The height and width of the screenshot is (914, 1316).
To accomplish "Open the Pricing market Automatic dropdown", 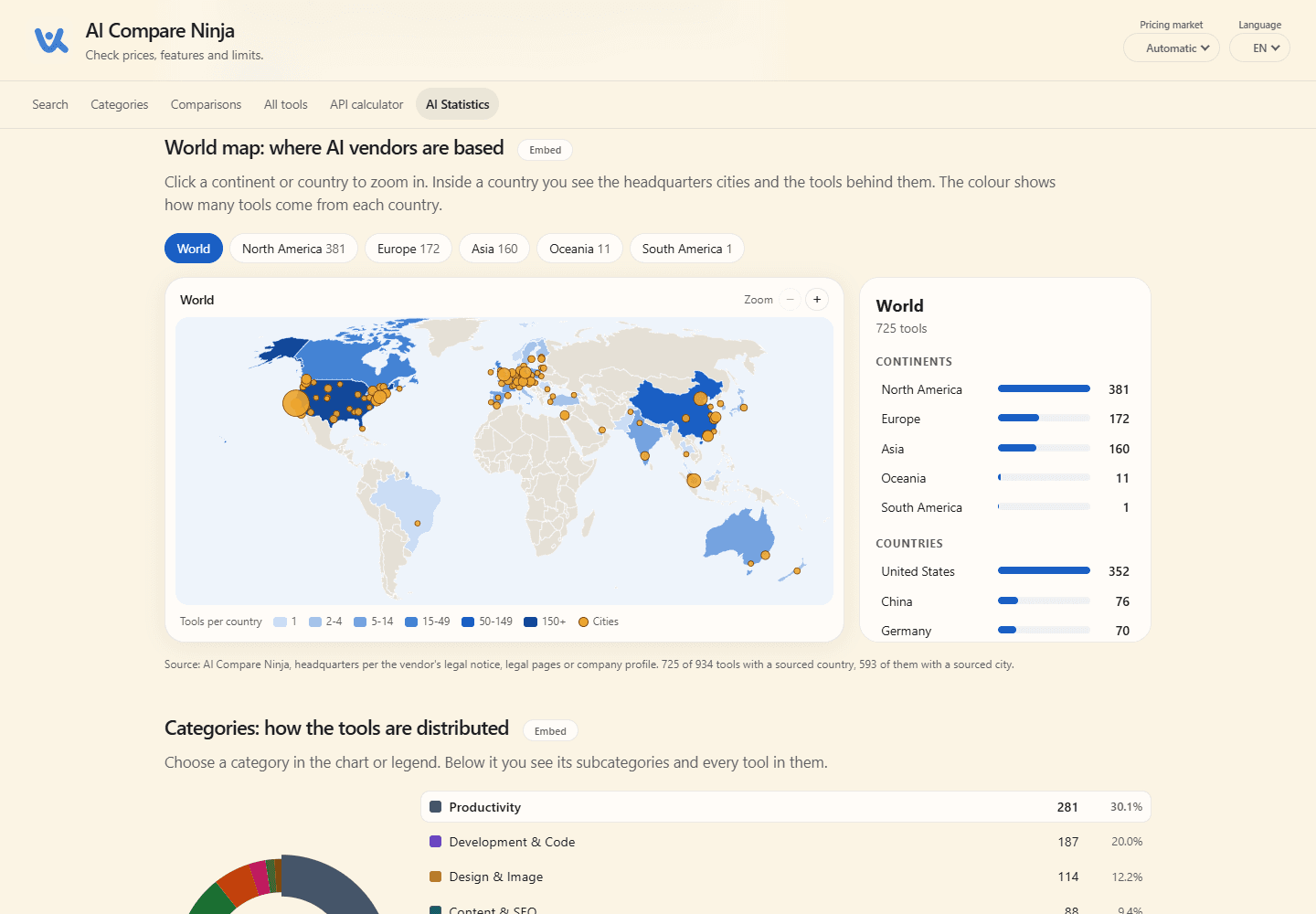I will point(1172,48).
